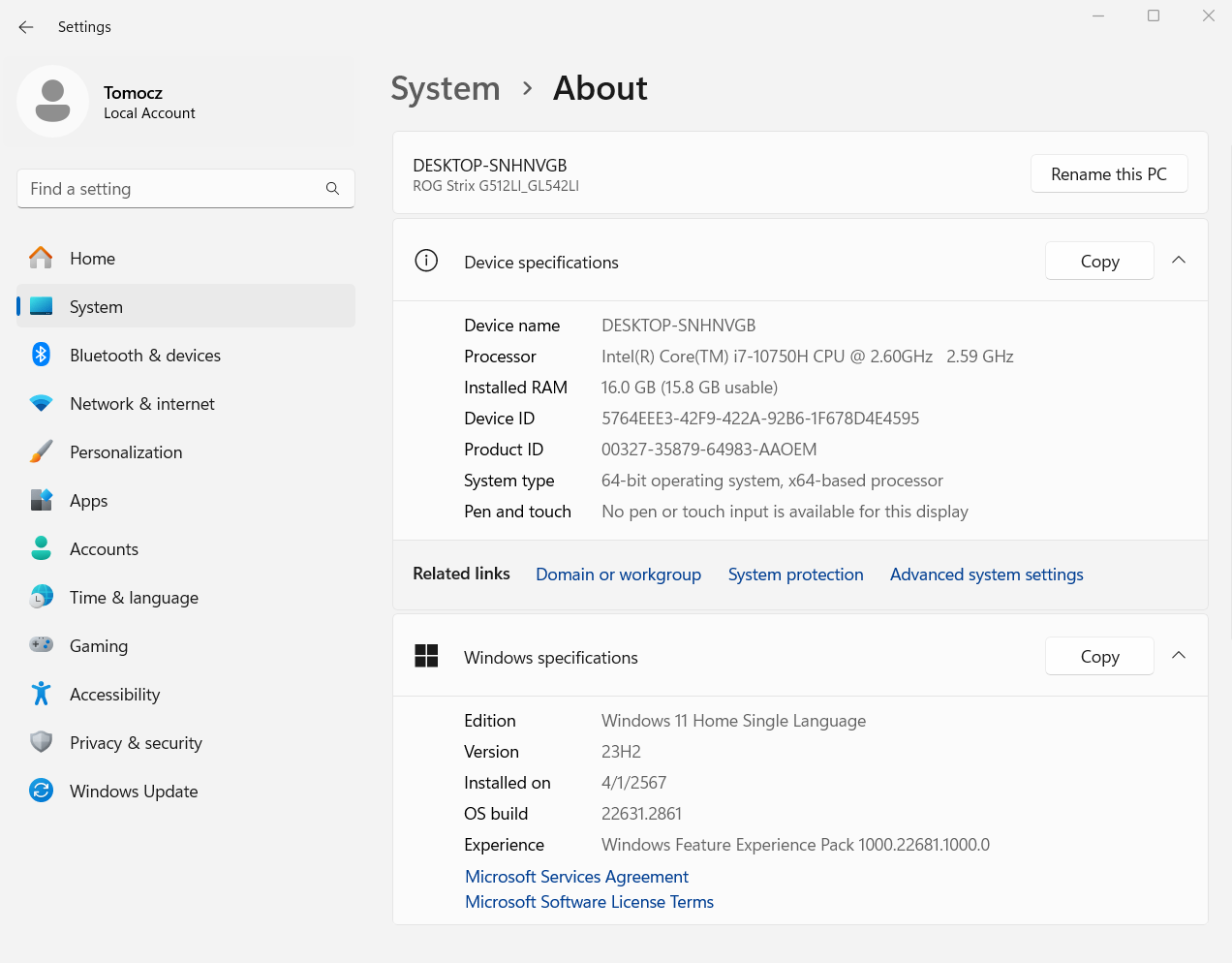Select Accessibility in the sidebar

[x=186, y=695]
